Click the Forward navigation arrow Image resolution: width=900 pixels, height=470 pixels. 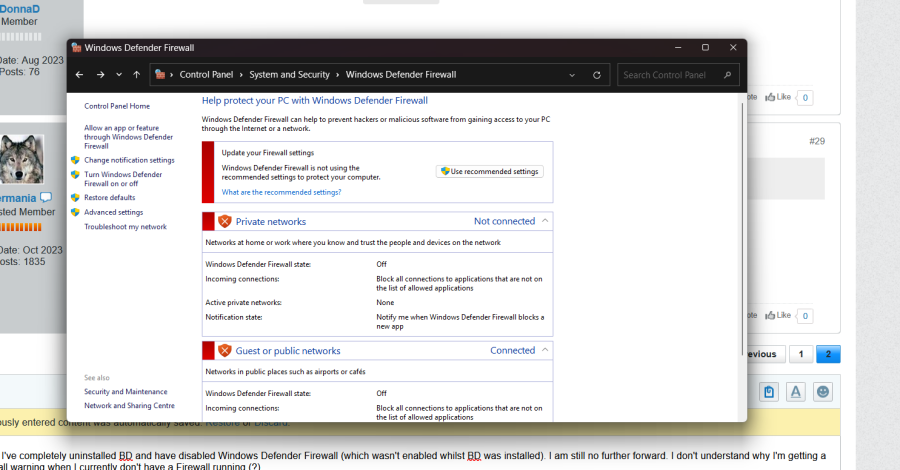pos(100,75)
